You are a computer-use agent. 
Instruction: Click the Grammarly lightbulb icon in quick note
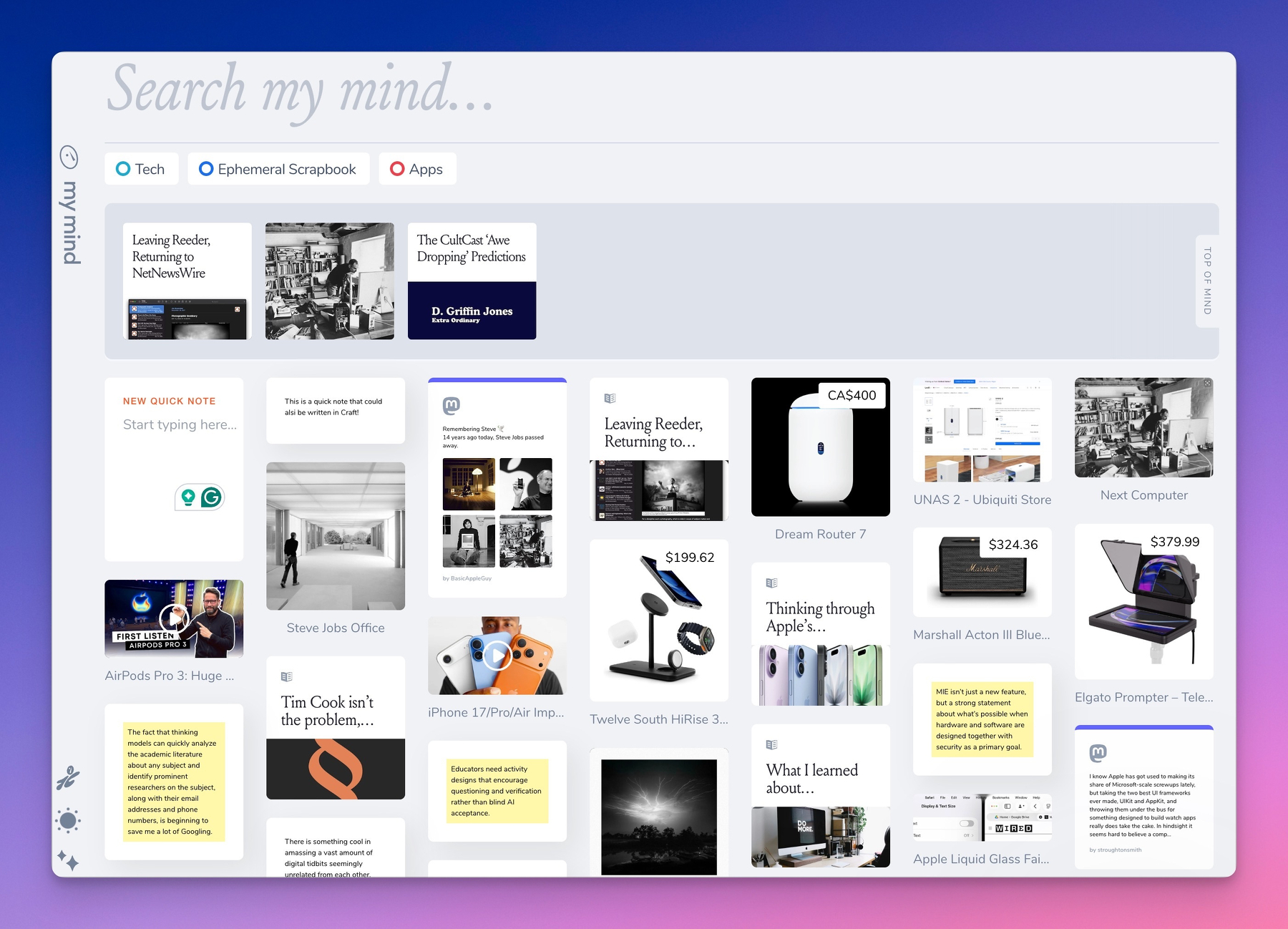(x=188, y=497)
